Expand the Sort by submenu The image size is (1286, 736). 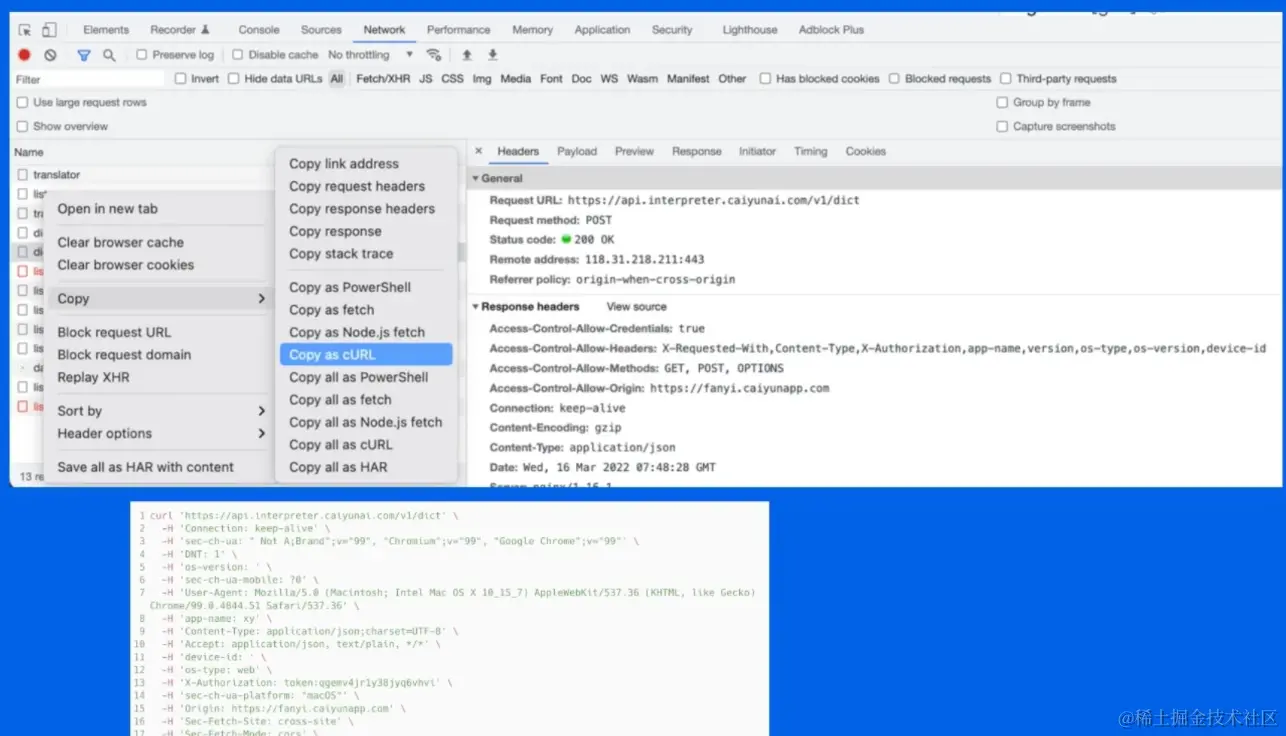[160, 411]
